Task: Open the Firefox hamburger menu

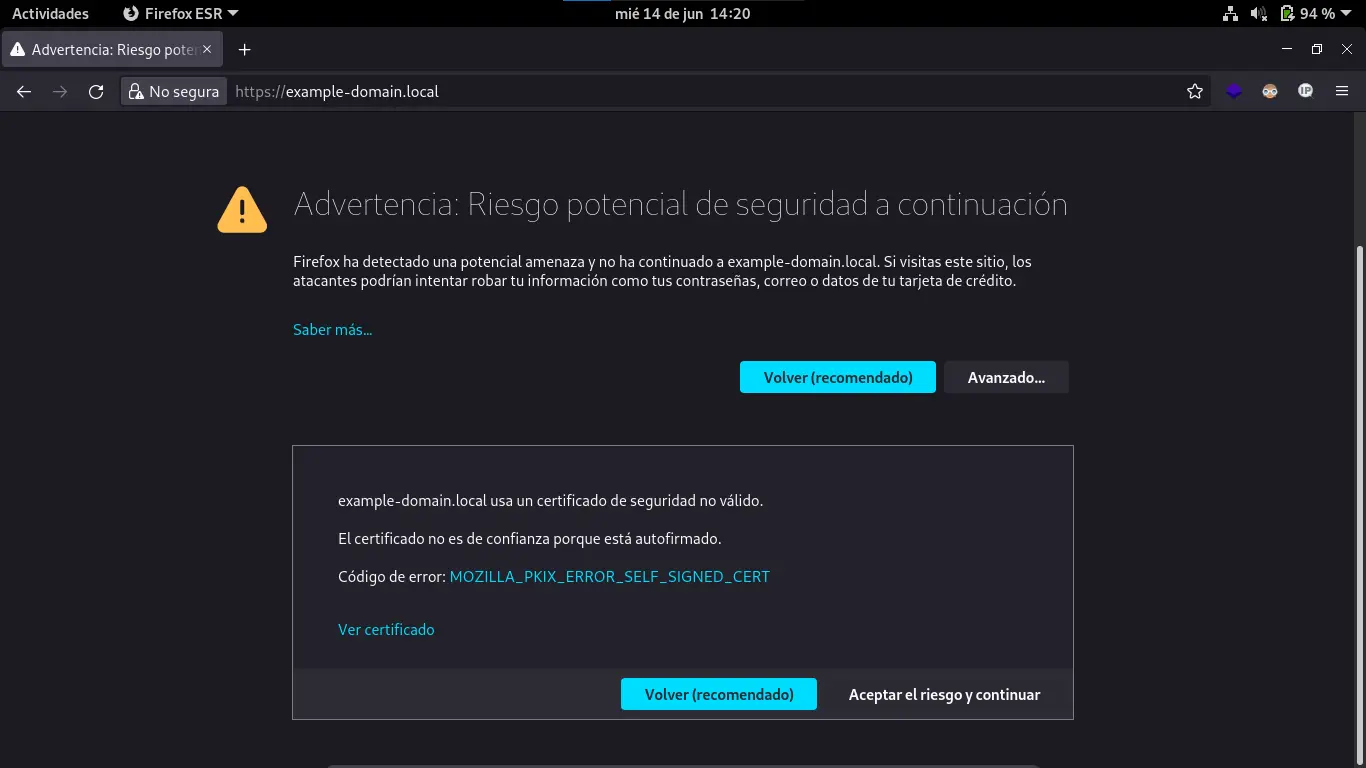Action: tap(1342, 92)
